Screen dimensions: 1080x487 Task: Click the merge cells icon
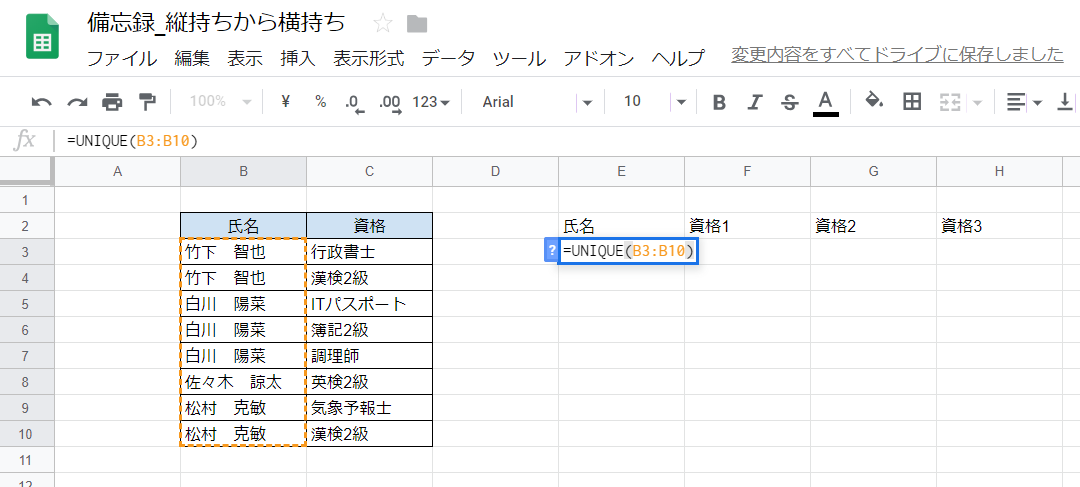[x=951, y=103]
